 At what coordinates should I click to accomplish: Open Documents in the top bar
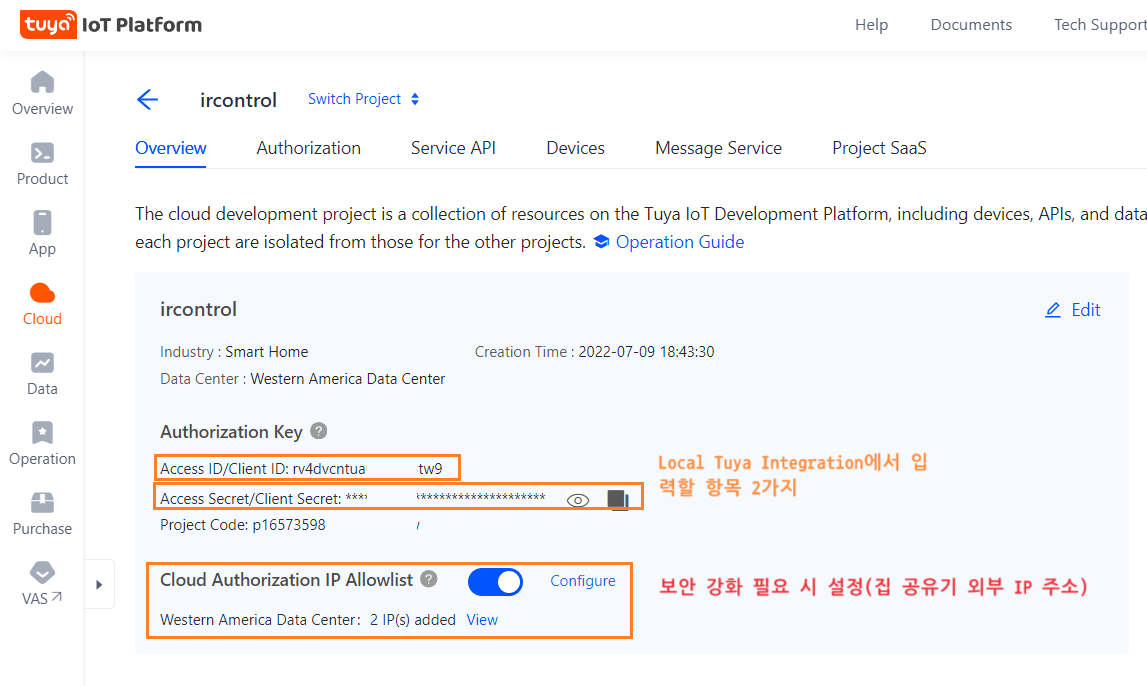point(971,25)
